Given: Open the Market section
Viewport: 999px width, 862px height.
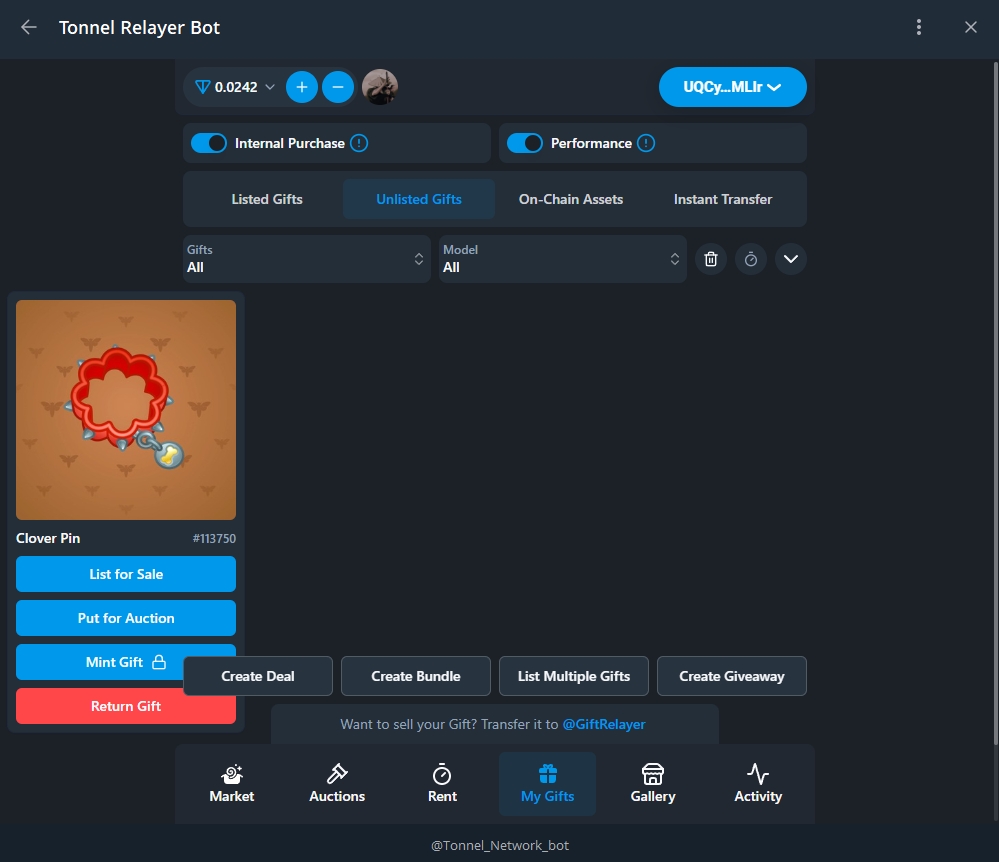Looking at the screenshot, I should click(232, 783).
